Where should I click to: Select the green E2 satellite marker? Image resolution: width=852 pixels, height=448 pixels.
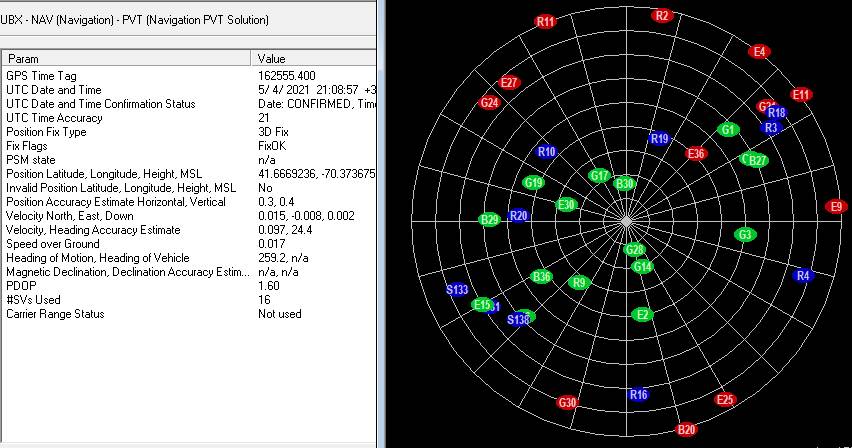pos(644,315)
